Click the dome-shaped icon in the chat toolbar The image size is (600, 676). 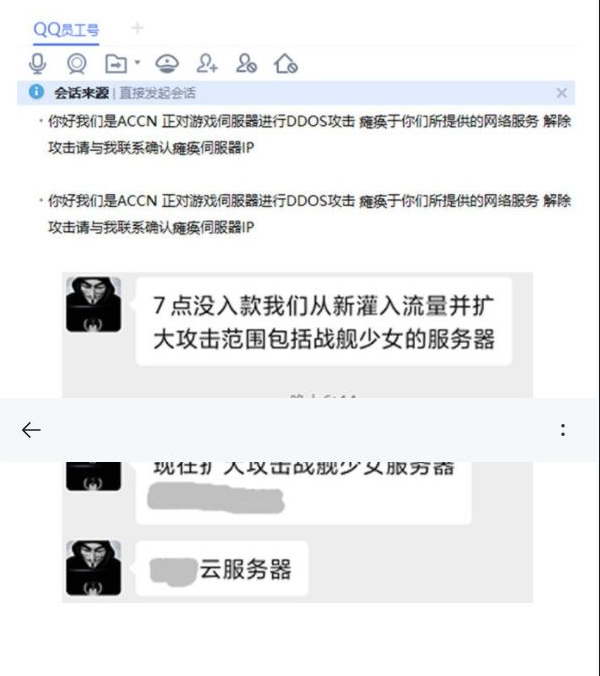pos(167,64)
